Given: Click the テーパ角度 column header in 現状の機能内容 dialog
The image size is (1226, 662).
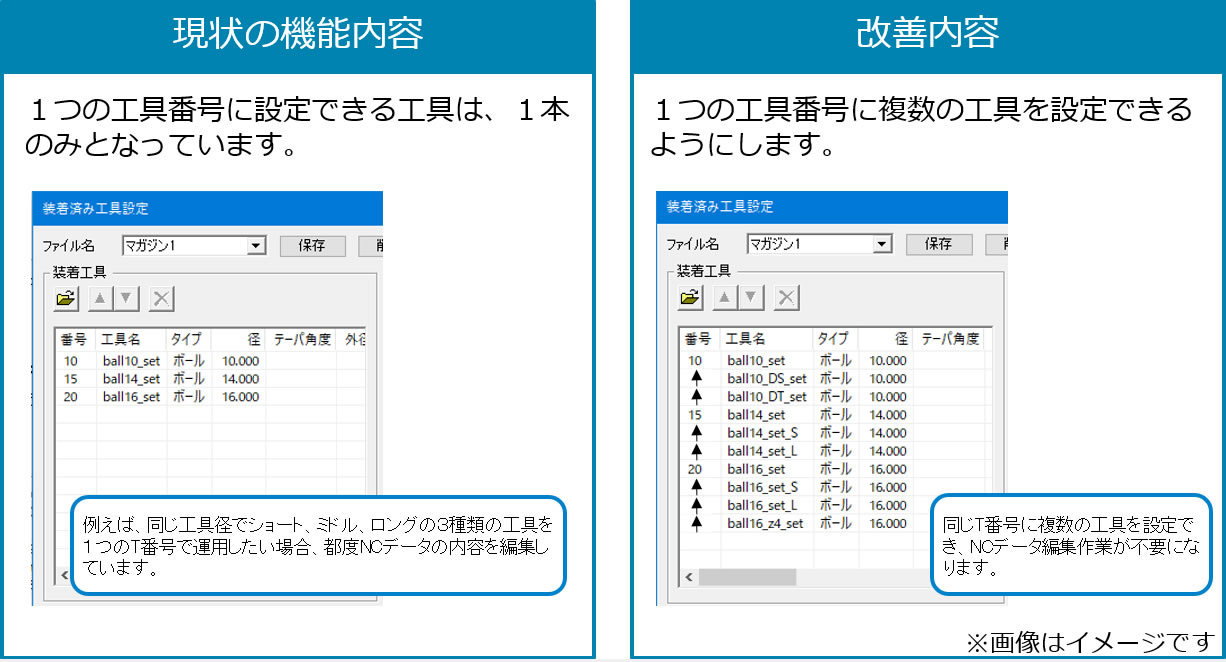Looking at the screenshot, I should point(302,340).
